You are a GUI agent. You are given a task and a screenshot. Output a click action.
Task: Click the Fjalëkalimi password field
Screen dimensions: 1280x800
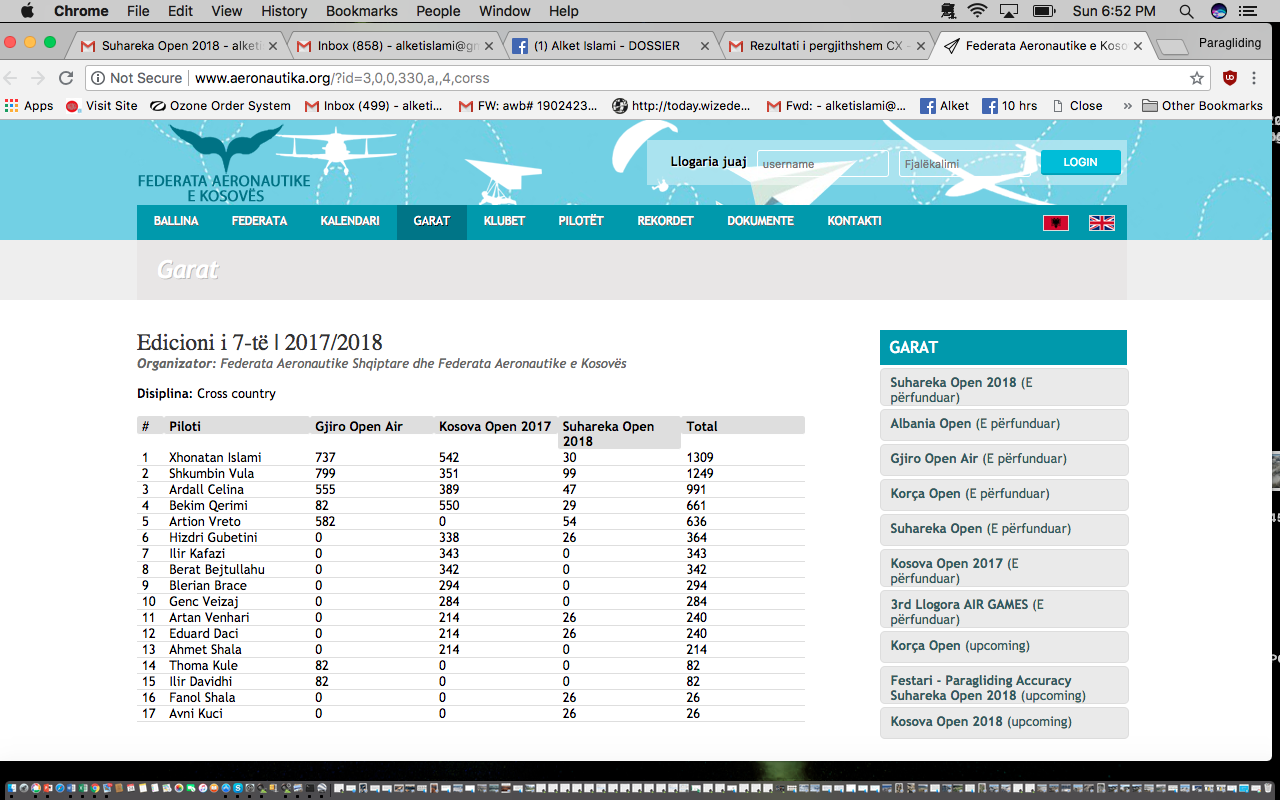point(963,164)
